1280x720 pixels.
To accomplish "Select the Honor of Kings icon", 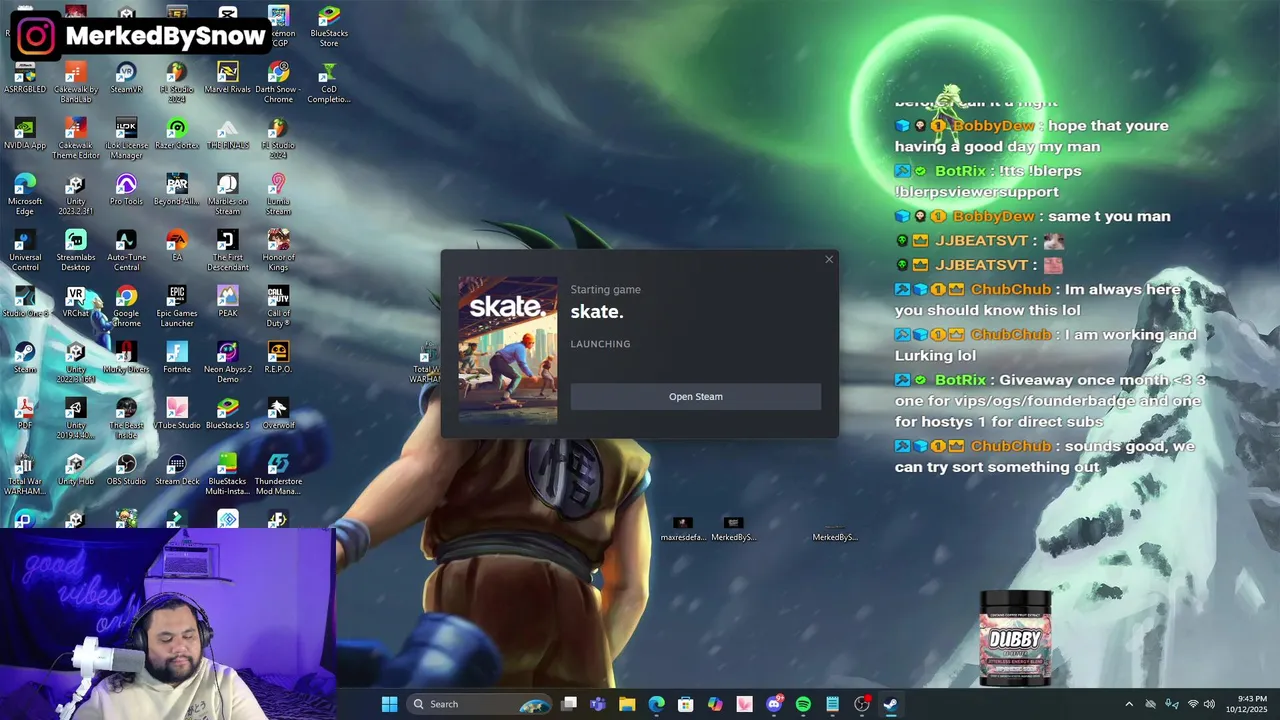I will (278, 250).
